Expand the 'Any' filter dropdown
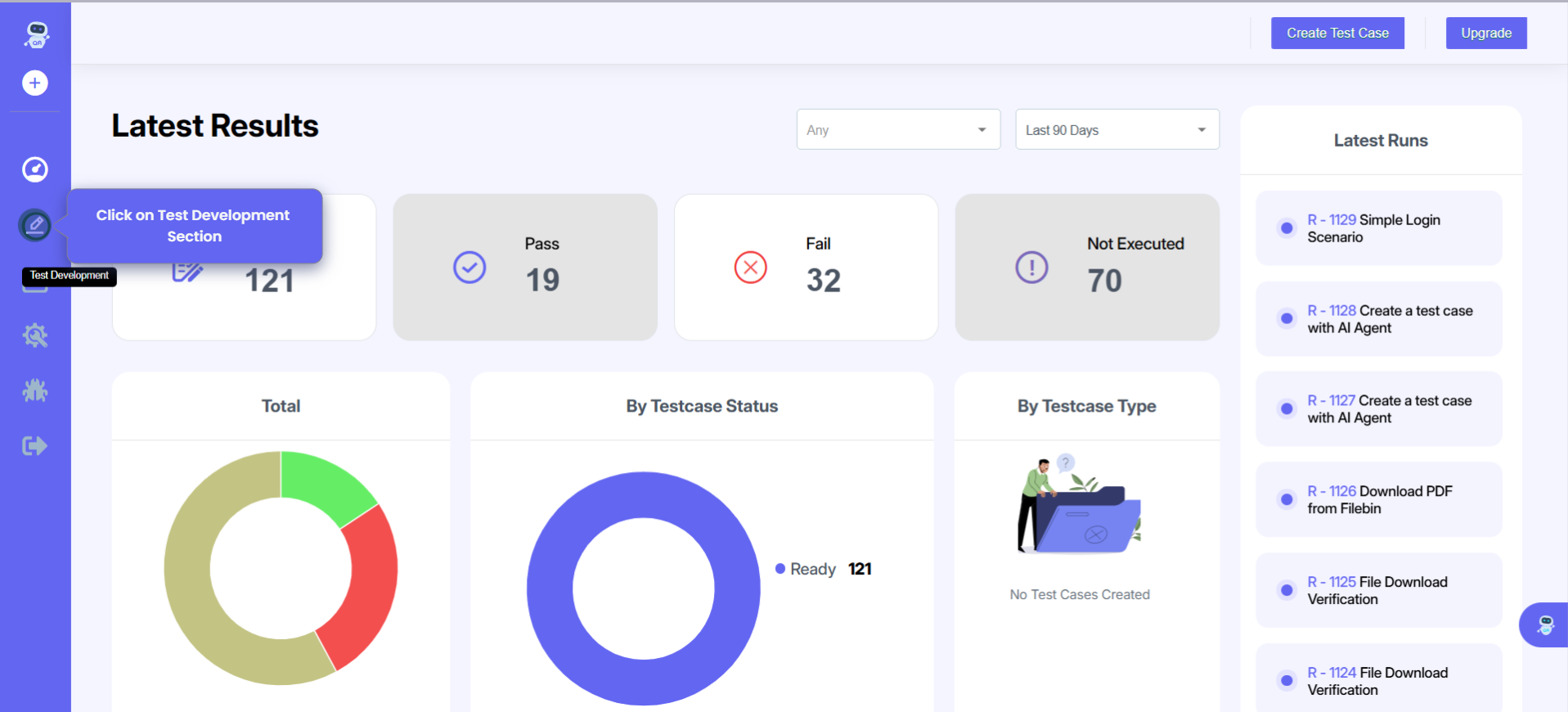The height and width of the screenshot is (712, 1568). tap(898, 130)
